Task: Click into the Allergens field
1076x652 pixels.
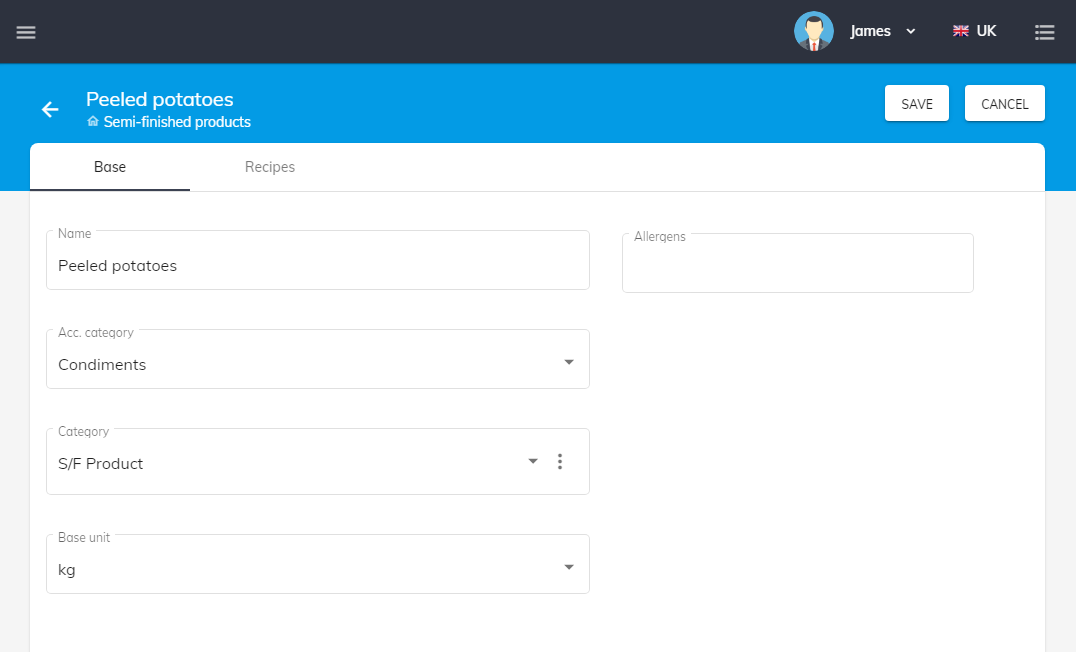Action: pyautogui.click(x=797, y=268)
